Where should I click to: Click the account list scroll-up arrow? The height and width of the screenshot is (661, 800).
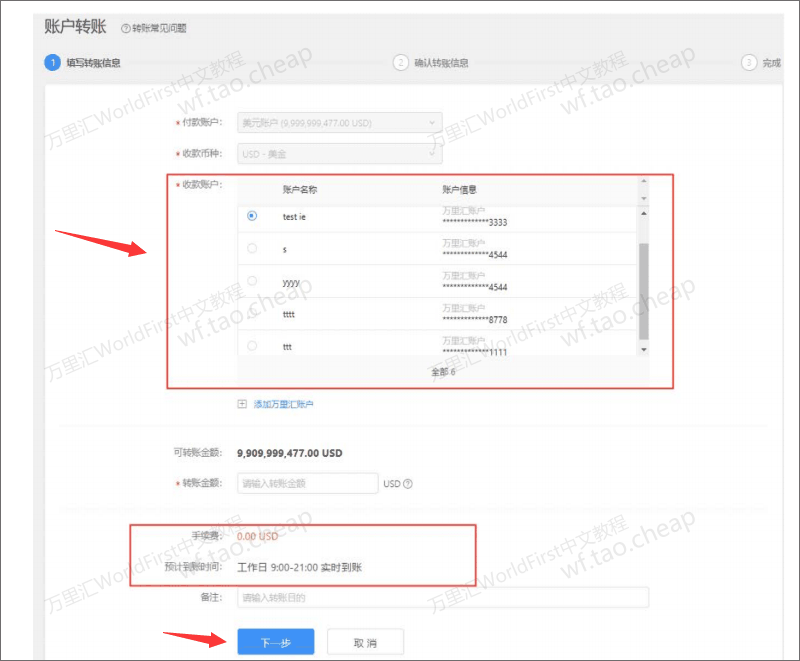click(644, 213)
